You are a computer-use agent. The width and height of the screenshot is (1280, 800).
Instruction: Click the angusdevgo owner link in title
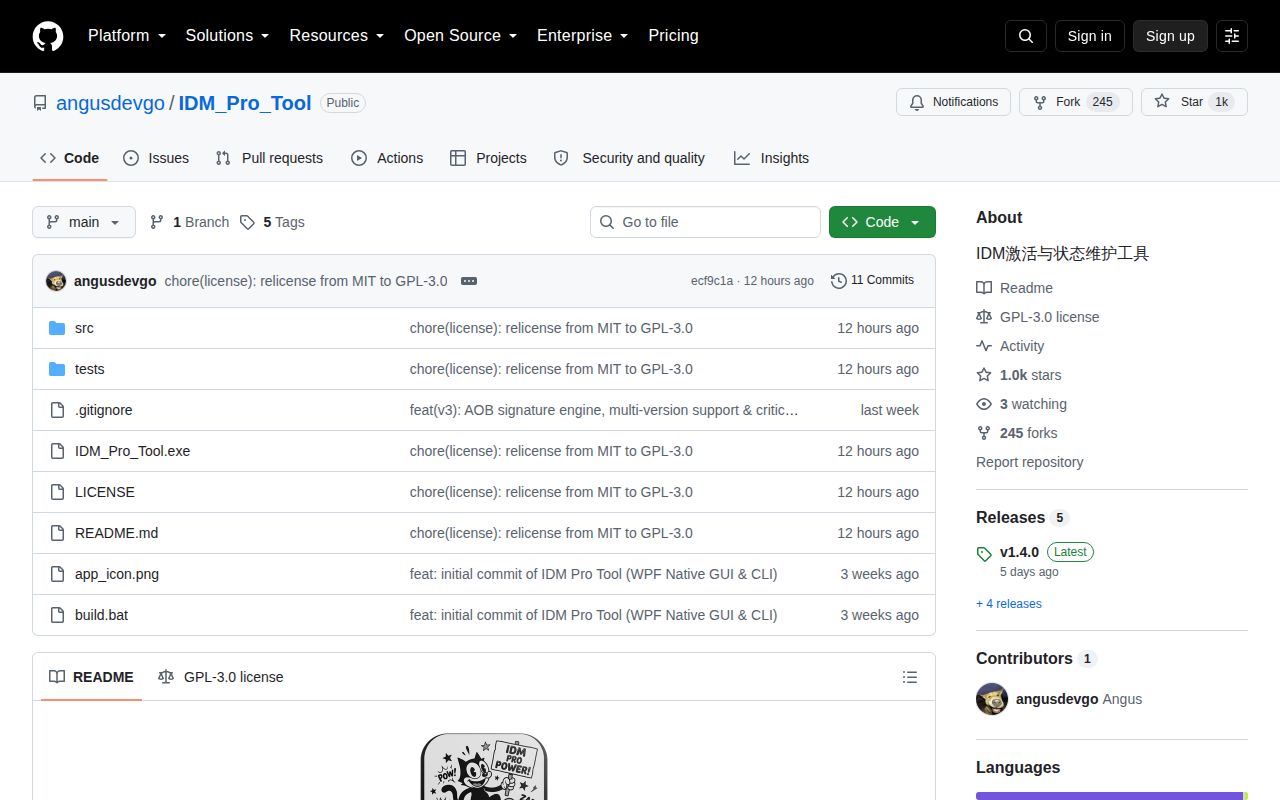[x=110, y=103]
